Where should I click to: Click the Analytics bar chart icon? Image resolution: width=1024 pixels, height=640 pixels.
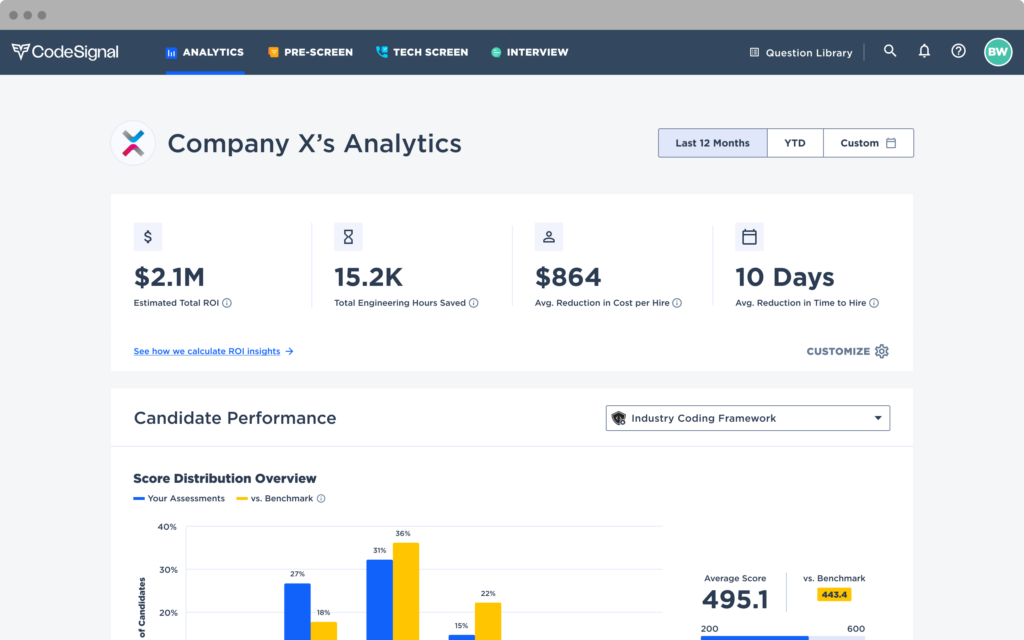point(171,53)
